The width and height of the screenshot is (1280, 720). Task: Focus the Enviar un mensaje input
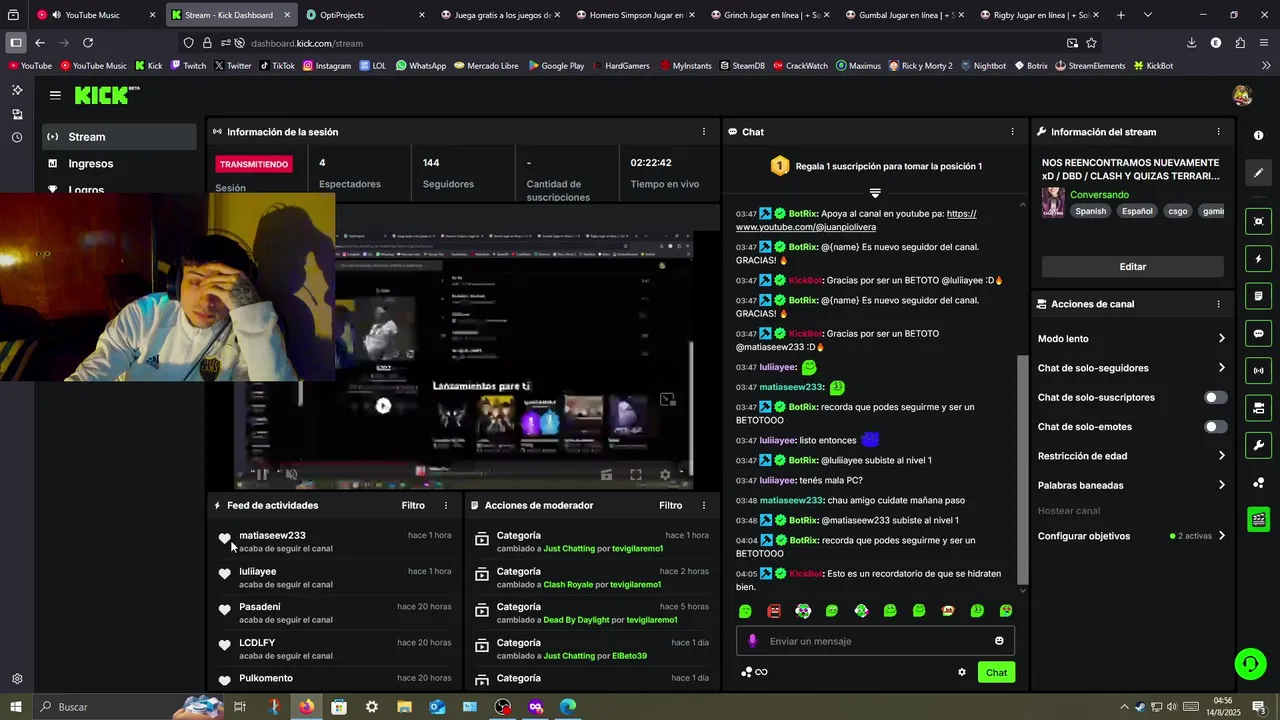click(x=875, y=641)
